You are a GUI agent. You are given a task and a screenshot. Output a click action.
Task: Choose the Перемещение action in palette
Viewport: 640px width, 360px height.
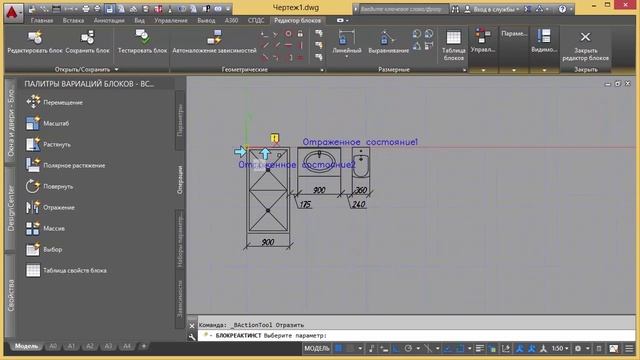click(54, 102)
